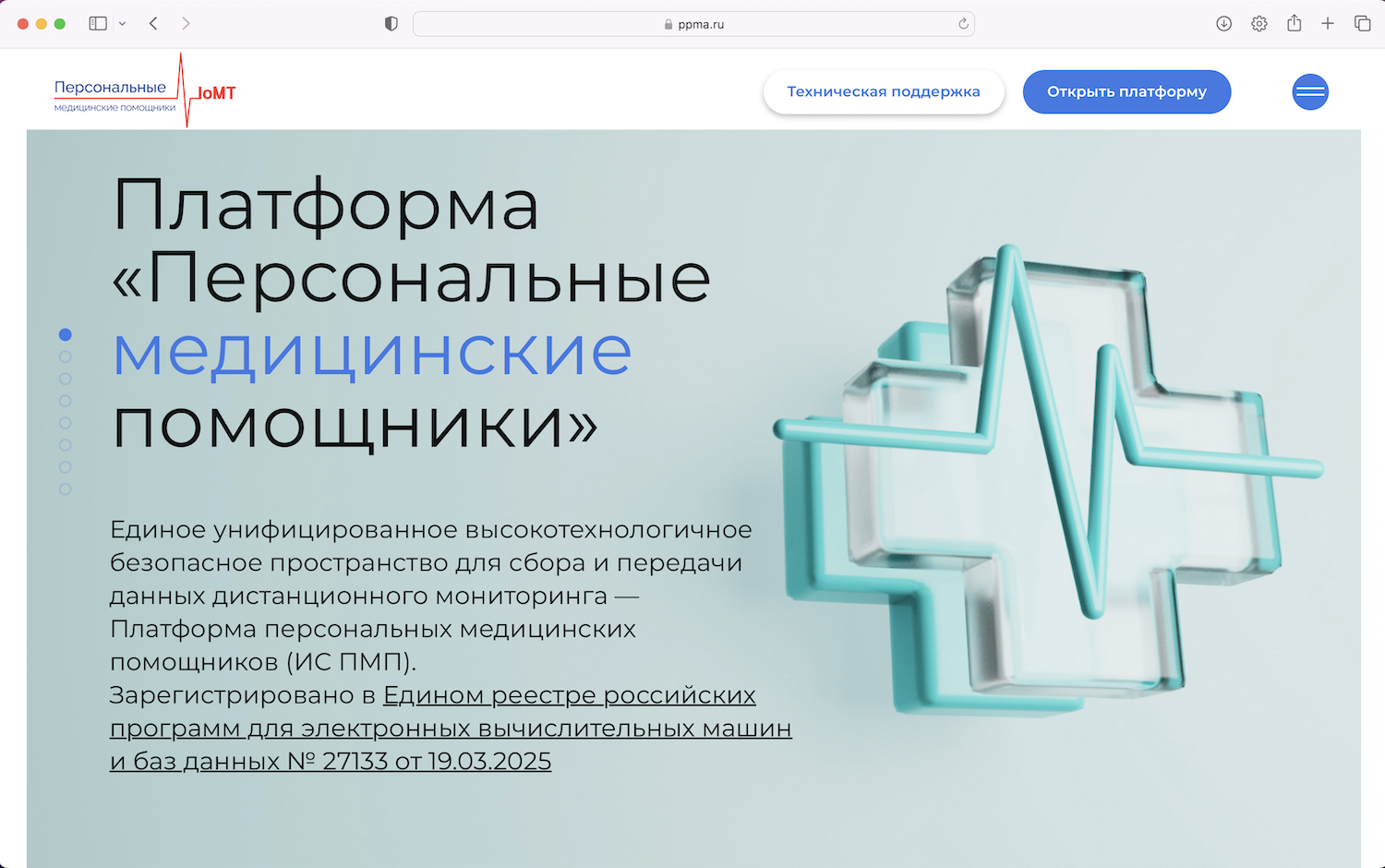1385x868 pixels.
Task: Click the privacy shield icon near the address bar
Action: coord(391,23)
